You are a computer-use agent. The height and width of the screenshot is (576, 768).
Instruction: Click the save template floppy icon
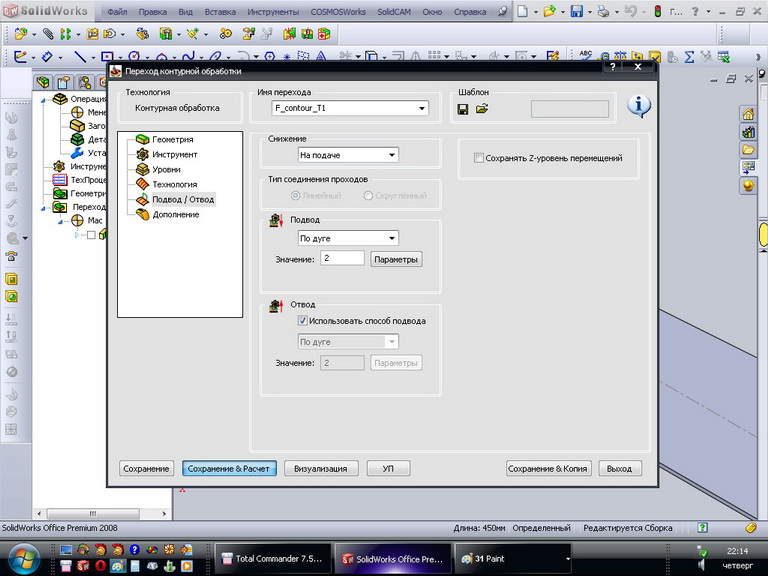click(462, 109)
